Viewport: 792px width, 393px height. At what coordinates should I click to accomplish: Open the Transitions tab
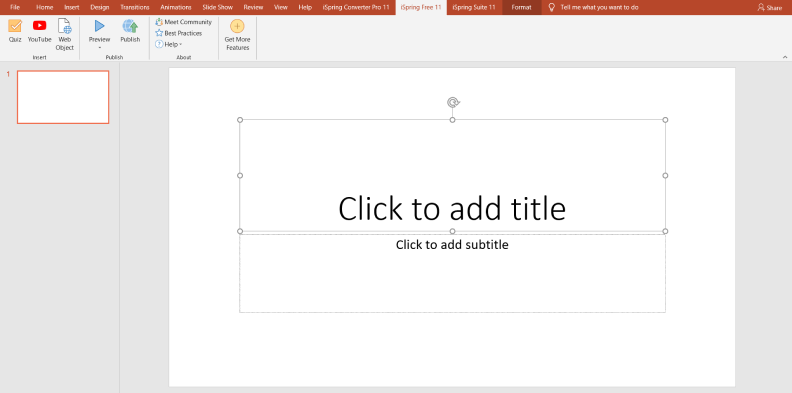pyautogui.click(x=135, y=8)
